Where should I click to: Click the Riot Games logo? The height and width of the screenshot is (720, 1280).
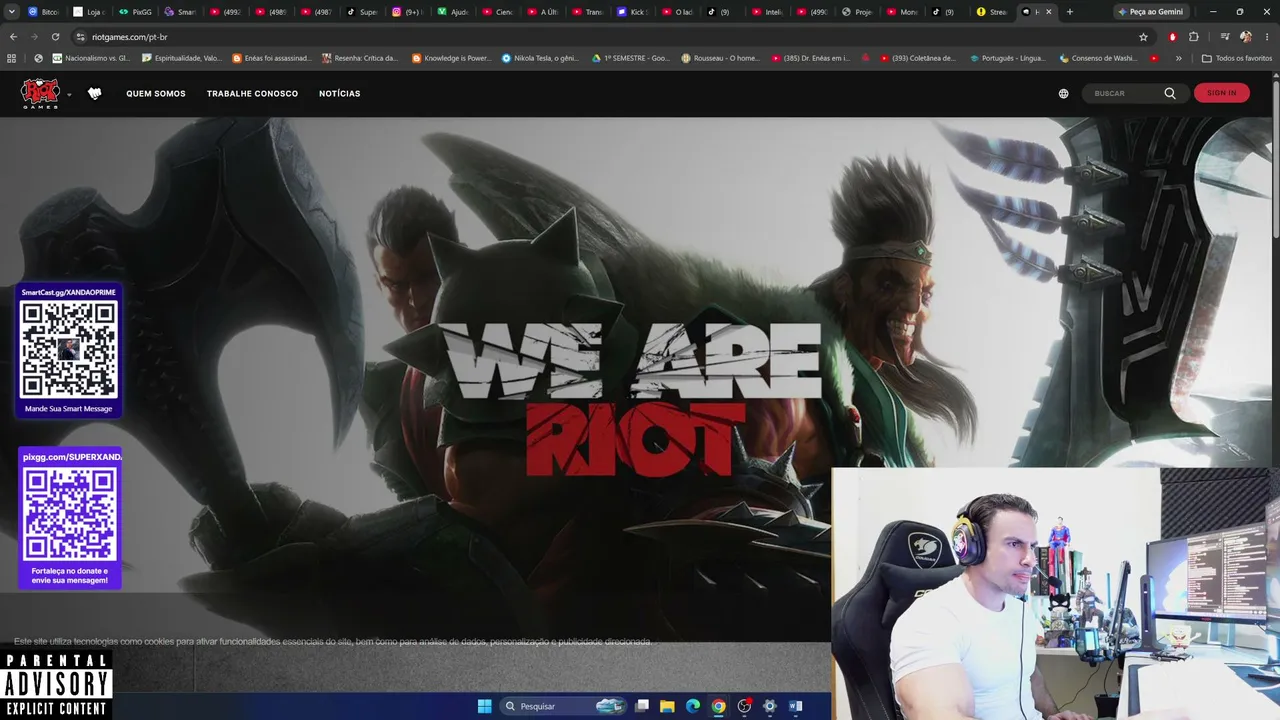coord(40,93)
